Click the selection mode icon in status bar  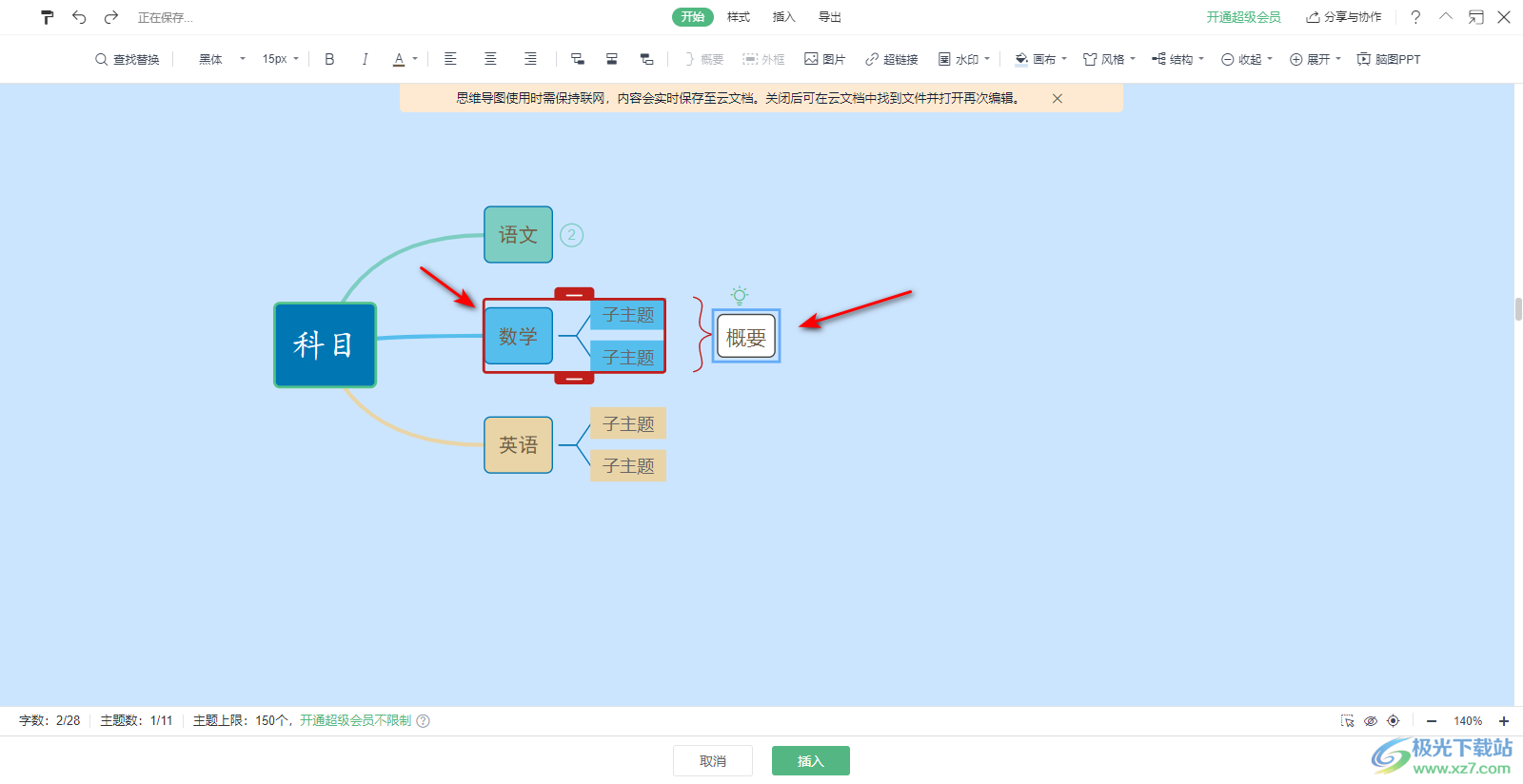click(1348, 720)
